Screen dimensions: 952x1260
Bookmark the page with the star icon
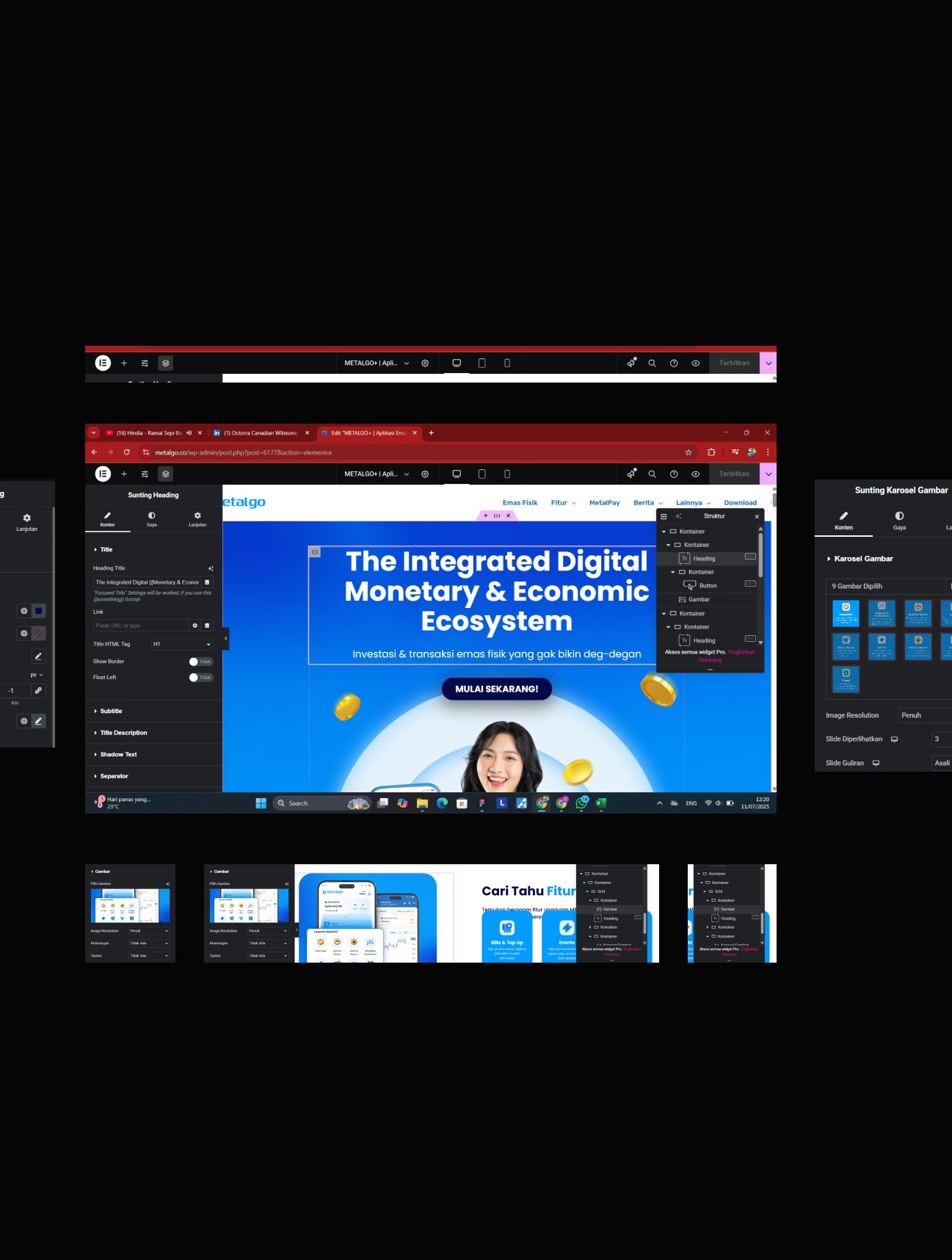(x=688, y=452)
